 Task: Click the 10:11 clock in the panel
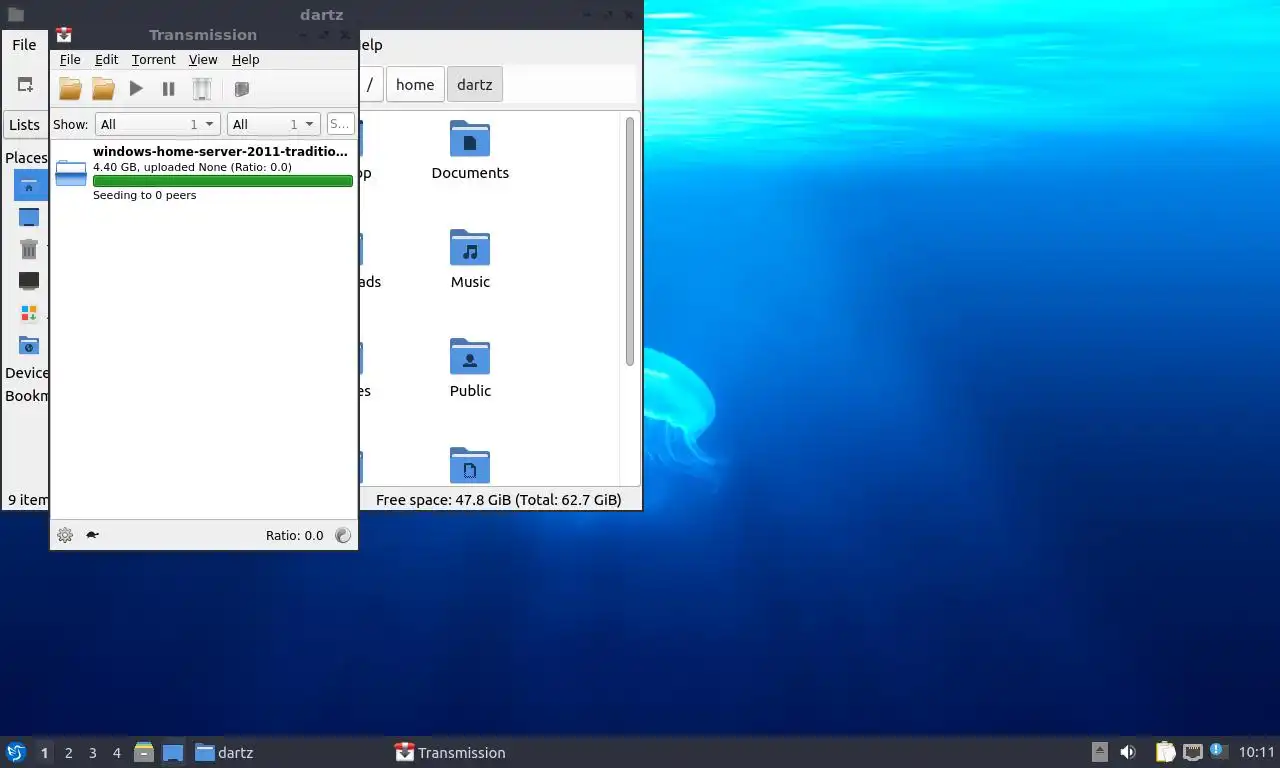pyautogui.click(x=1257, y=752)
